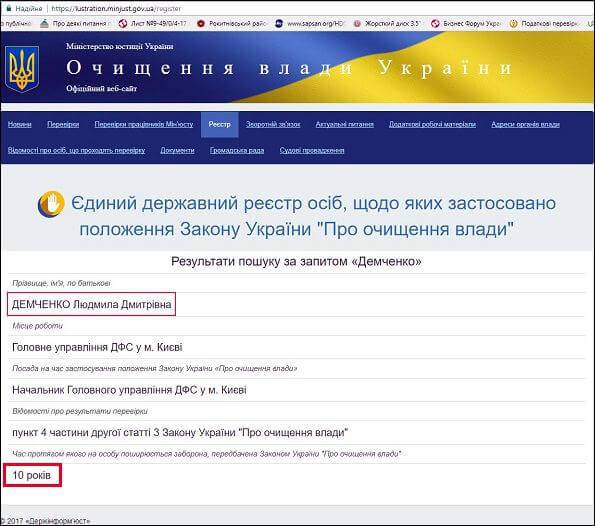Screen dimensions: 595x526
Task: Open the 'Лист №9-49/0/4-17' bookmark icon
Action: tap(122, 24)
